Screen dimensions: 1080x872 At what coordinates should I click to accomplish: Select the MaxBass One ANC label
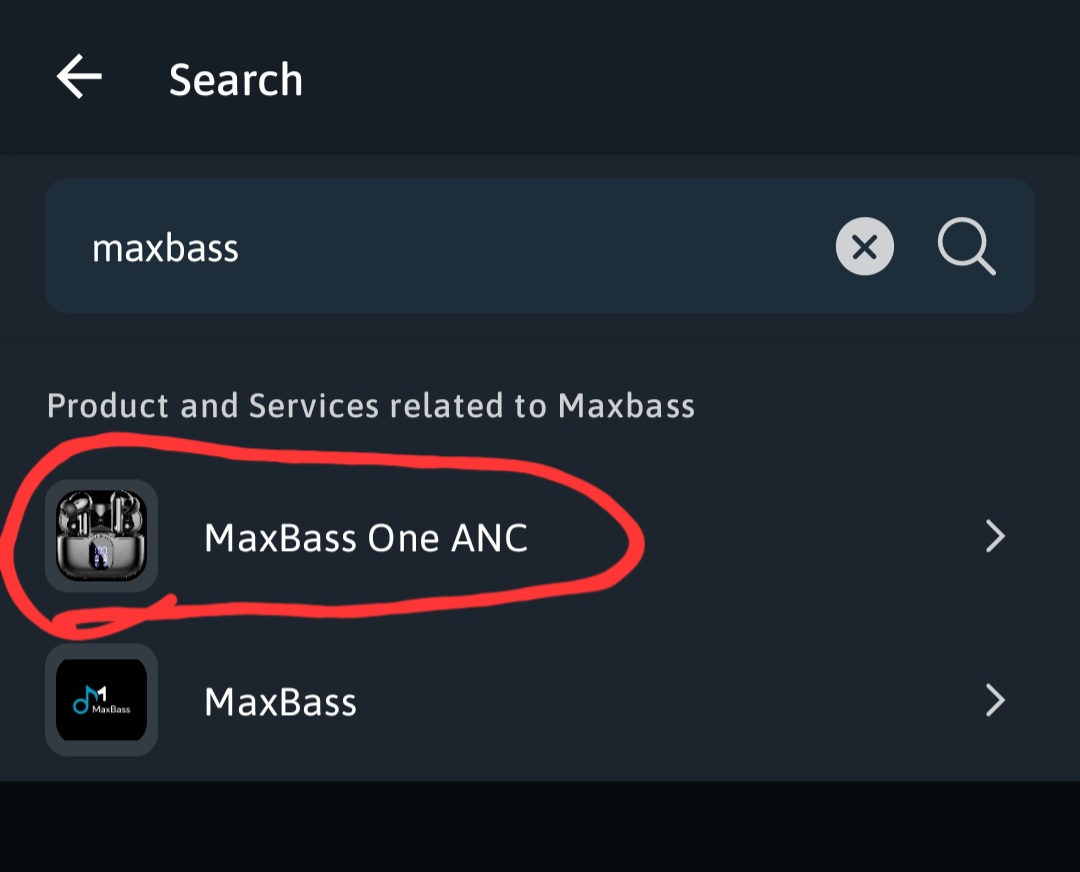pyautogui.click(x=365, y=538)
